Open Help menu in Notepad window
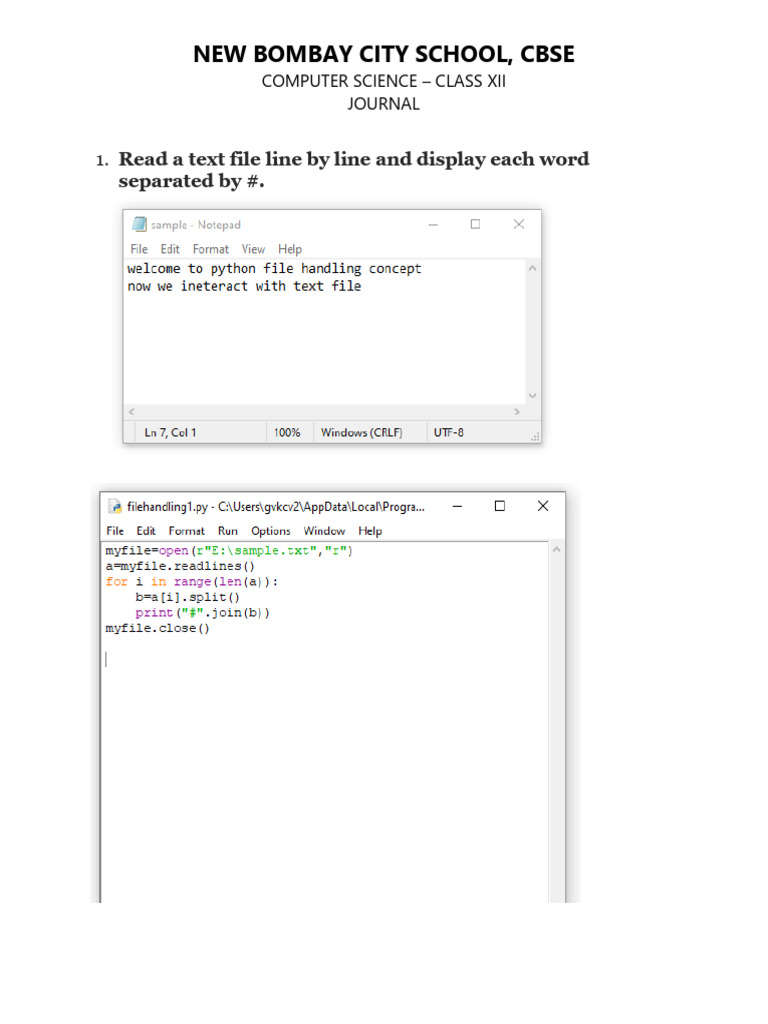This screenshot has height=1024, width=768. click(x=290, y=249)
